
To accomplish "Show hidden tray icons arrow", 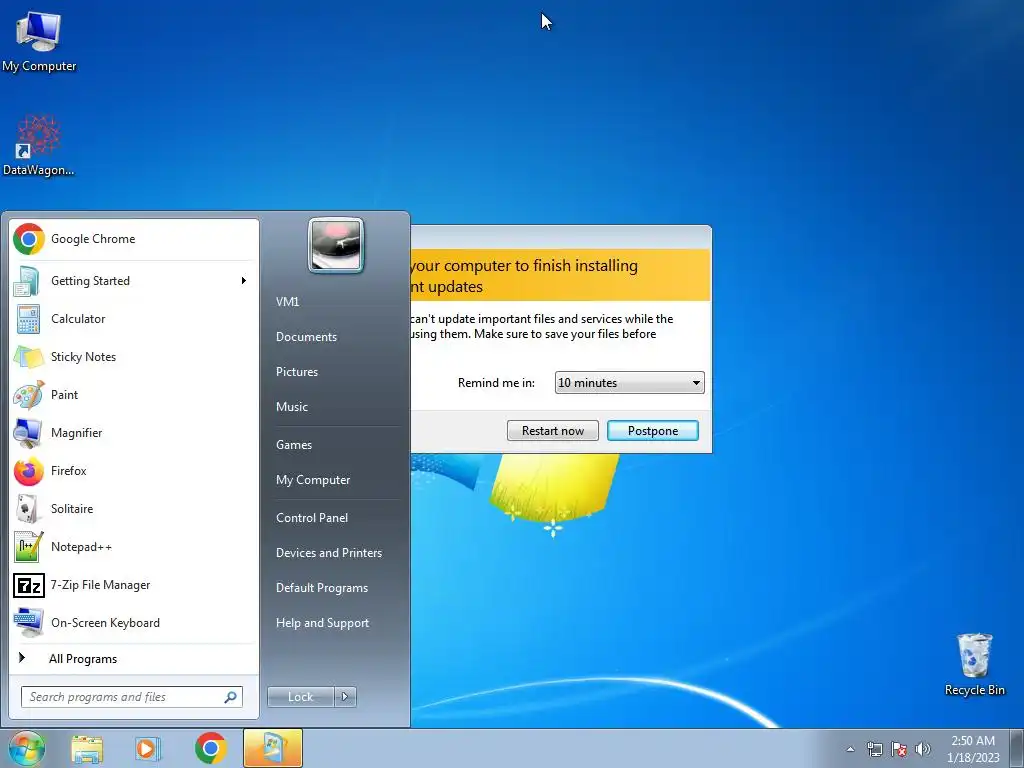I will tap(850, 749).
